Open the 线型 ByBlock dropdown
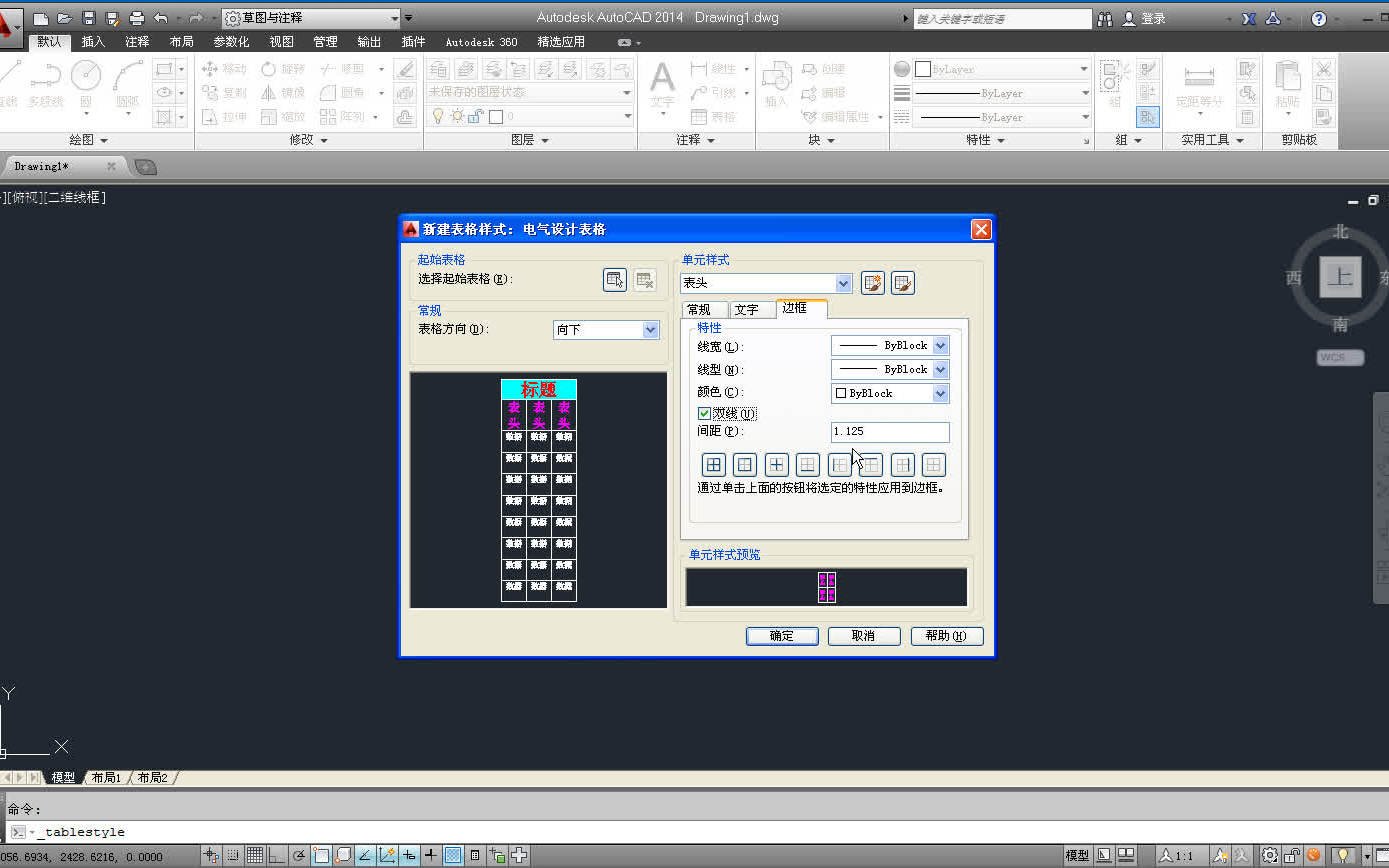 890,370
